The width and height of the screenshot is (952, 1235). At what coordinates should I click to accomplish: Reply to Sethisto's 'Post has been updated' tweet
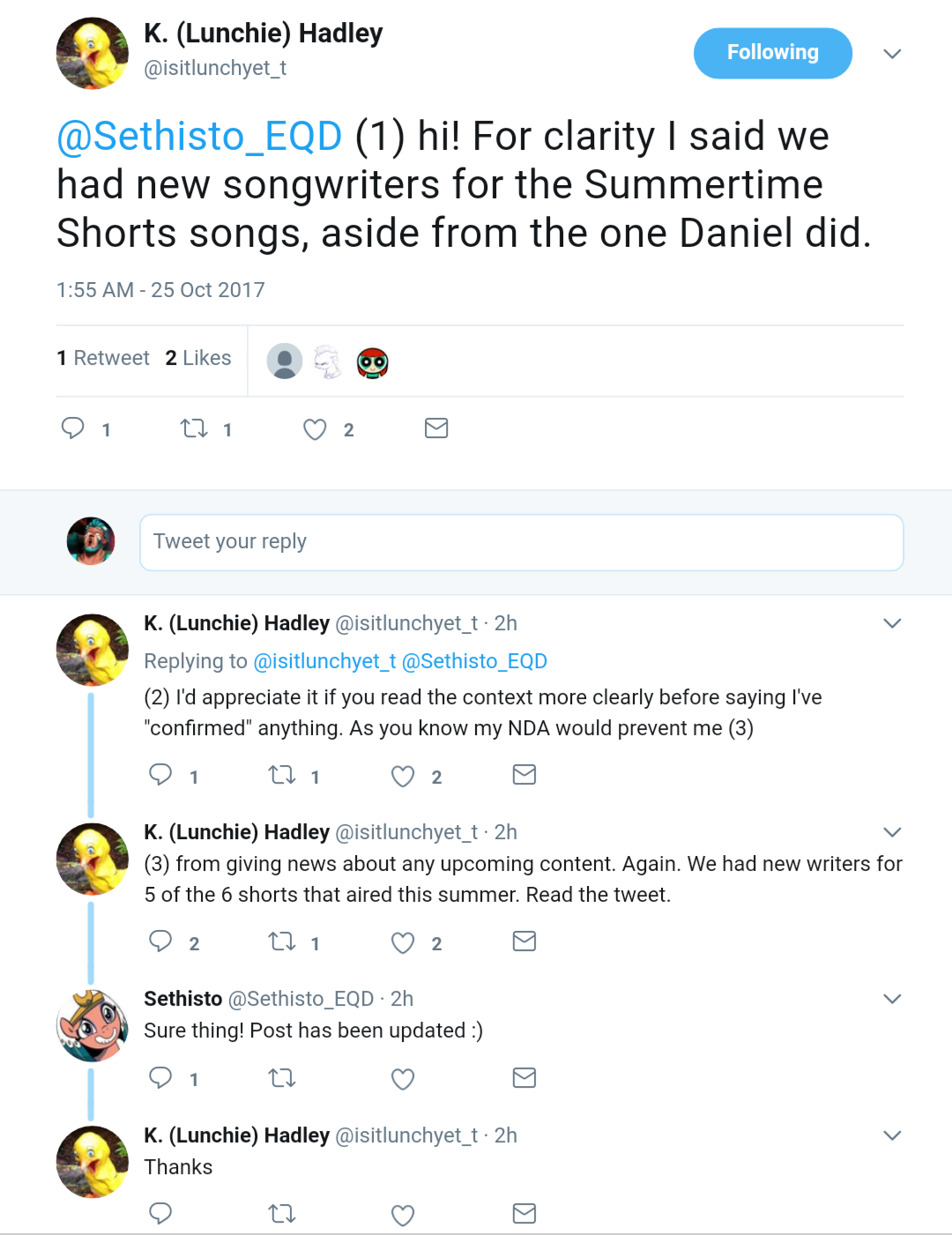160,1078
